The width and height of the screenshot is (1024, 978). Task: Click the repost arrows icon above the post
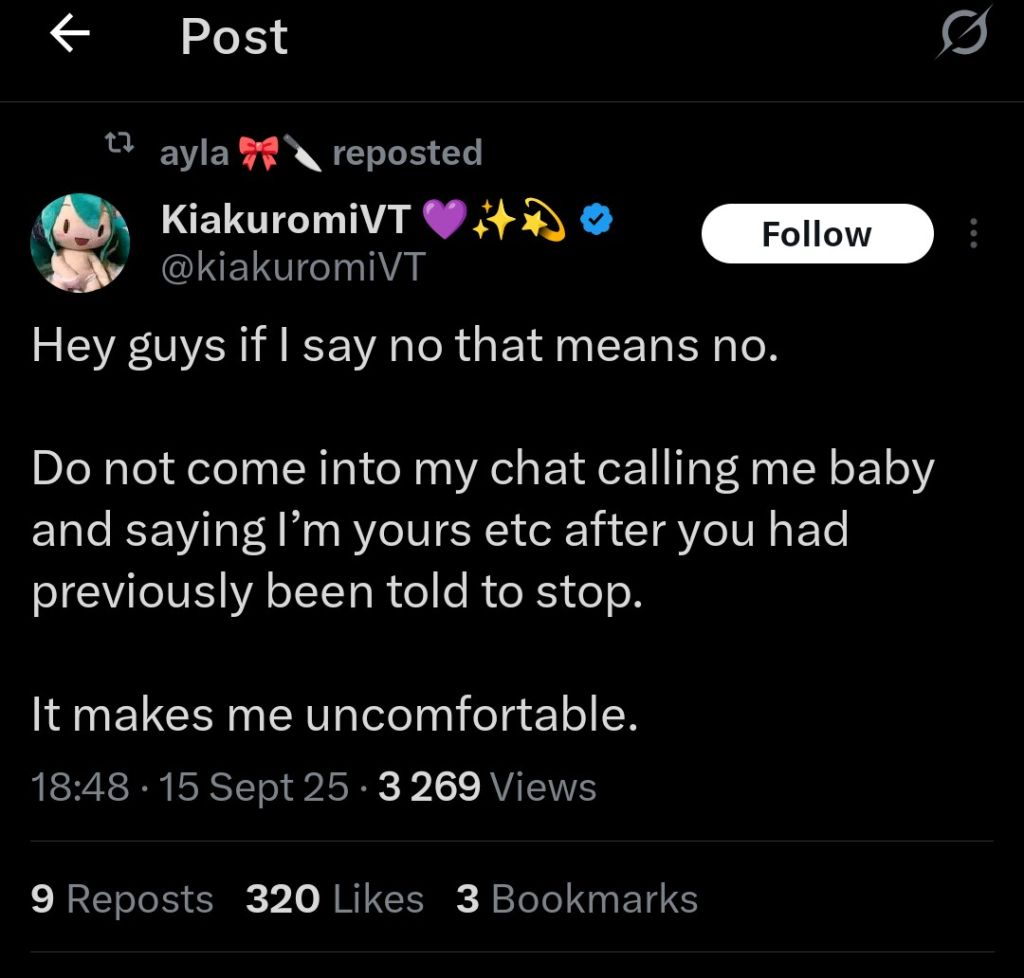click(x=120, y=142)
